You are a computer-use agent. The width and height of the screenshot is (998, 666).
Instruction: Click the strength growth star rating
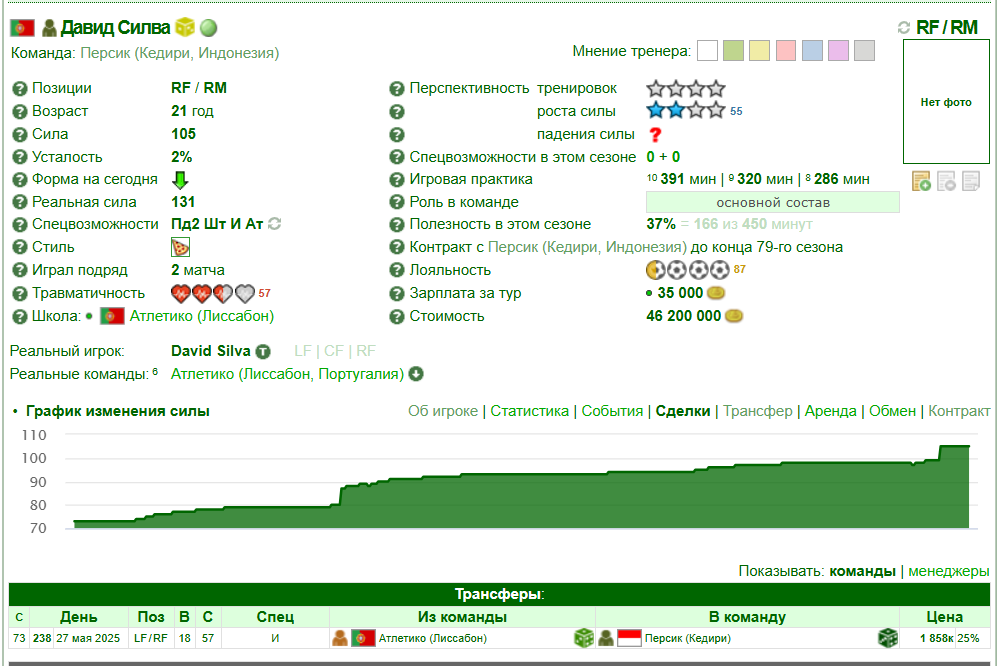pos(685,111)
